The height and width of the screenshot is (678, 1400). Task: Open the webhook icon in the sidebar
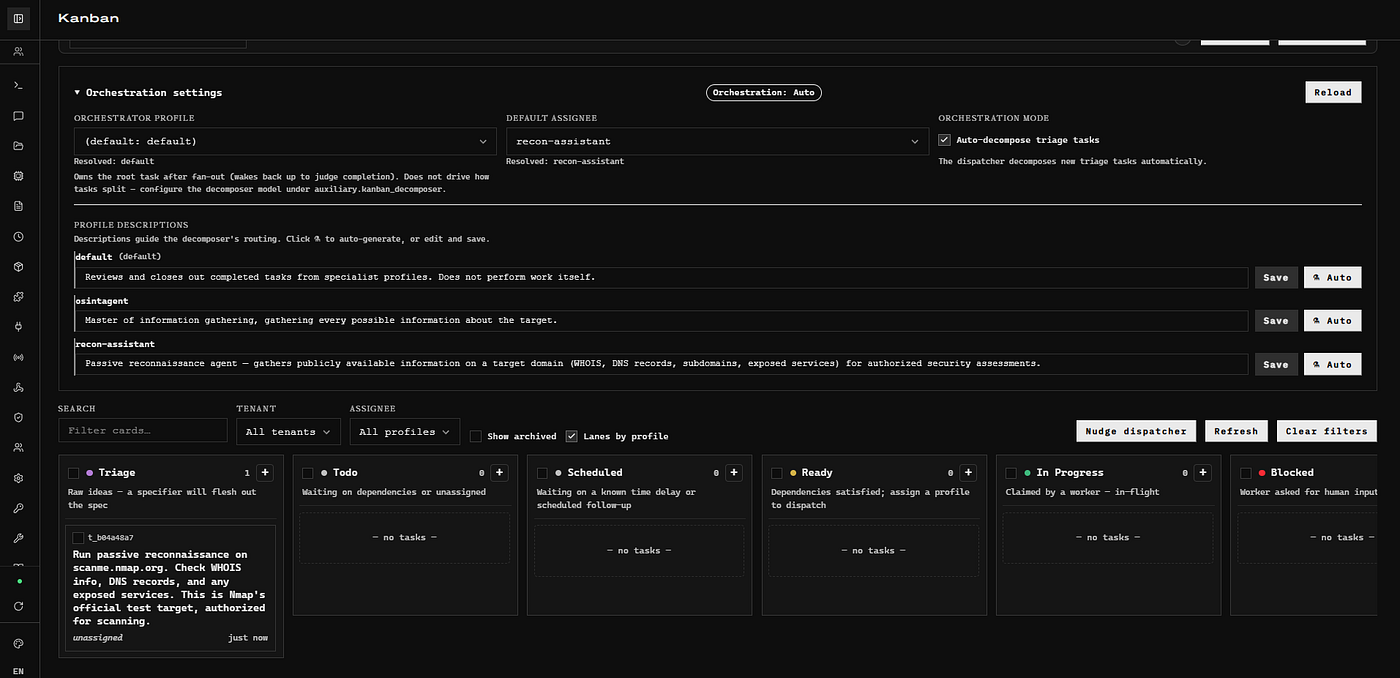19,388
